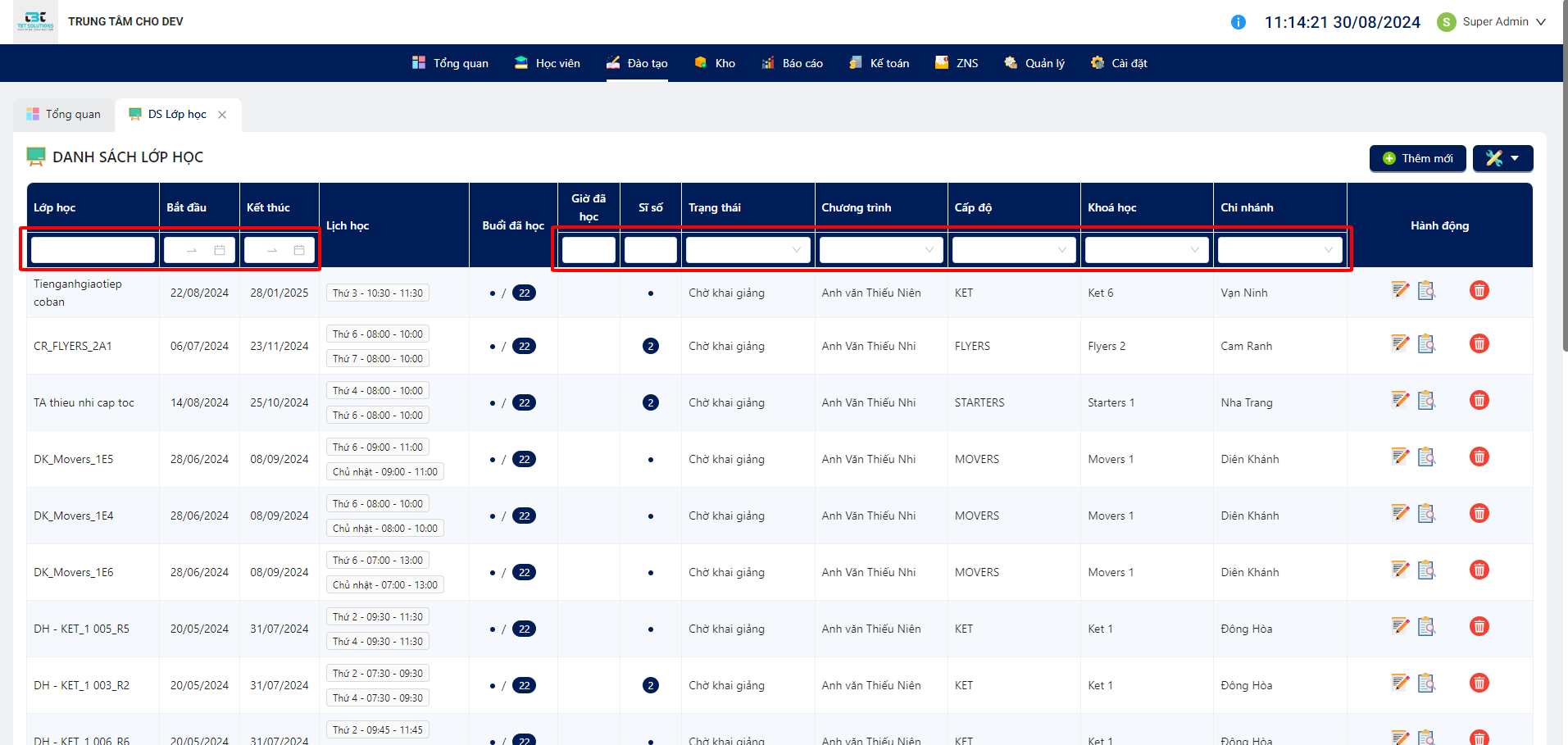Close the DS Lớp học tab
This screenshot has height=745, width=1568.
(x=222, y=115)
